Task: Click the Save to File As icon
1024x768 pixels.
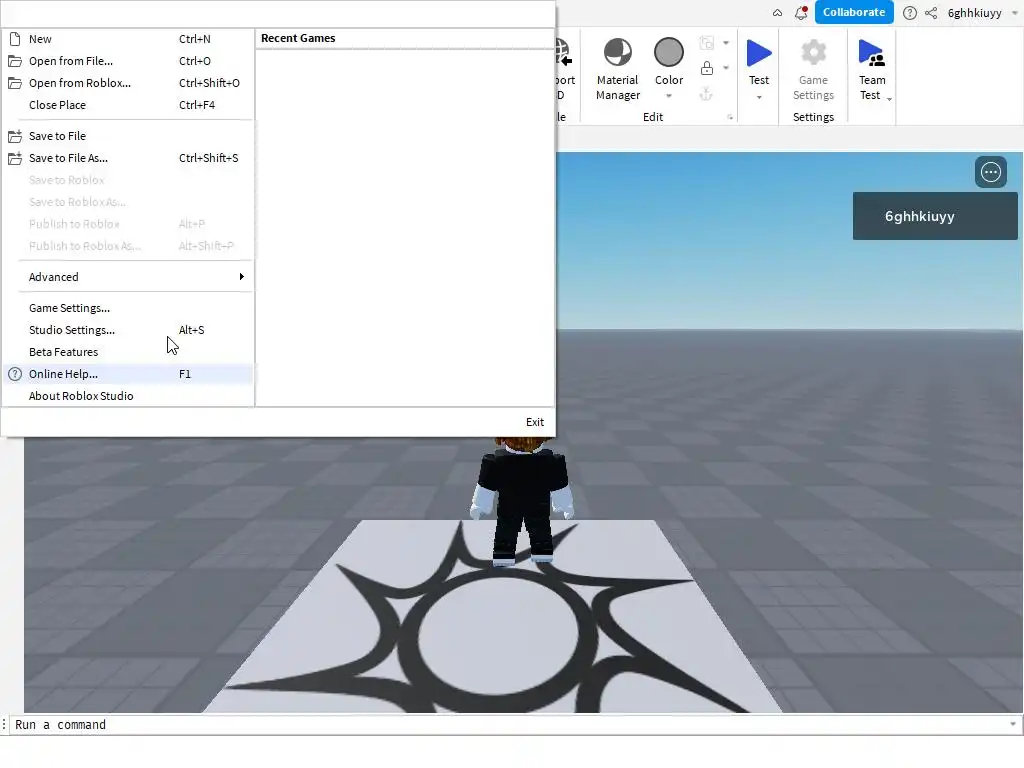Action: point(15,158)
